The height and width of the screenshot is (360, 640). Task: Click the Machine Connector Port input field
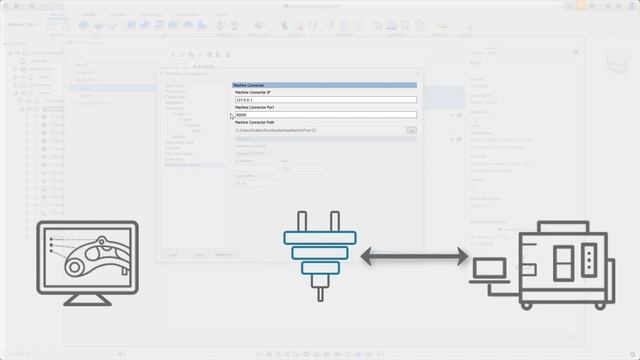click(x=326, y=115)
